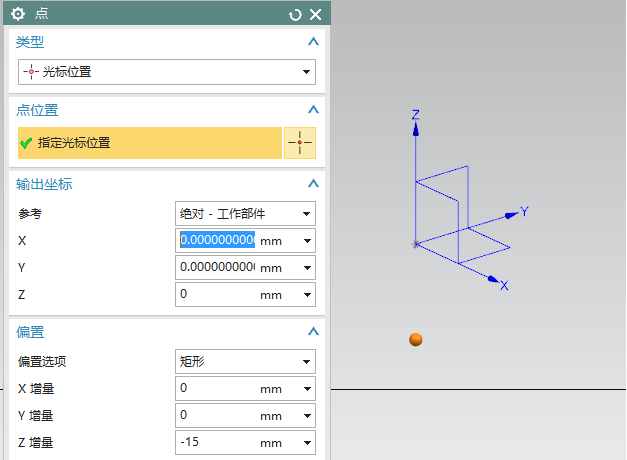Click the Z 增量 offset input field
The width and height of the screenshot is (627, 460).
click(217, 442)
